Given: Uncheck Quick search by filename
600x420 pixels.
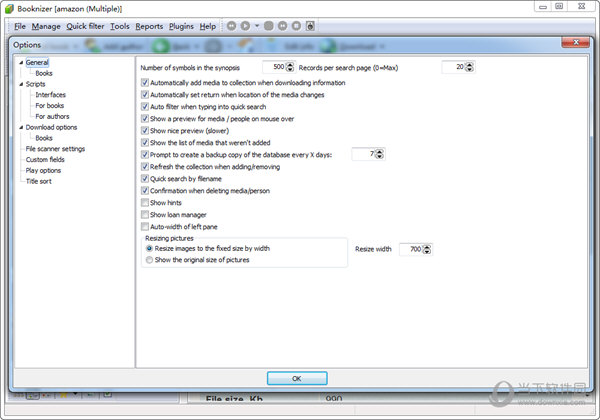Looking at the screenshot, I should (145, 179).
